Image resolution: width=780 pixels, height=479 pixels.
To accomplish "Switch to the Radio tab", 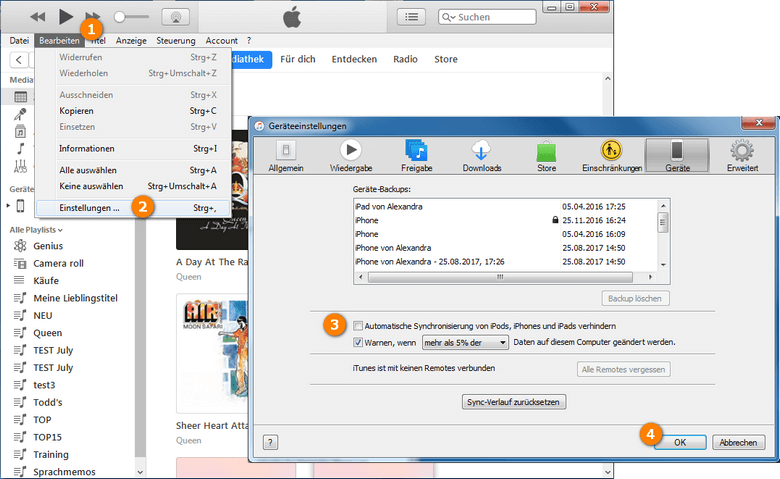I will [405, 59].
